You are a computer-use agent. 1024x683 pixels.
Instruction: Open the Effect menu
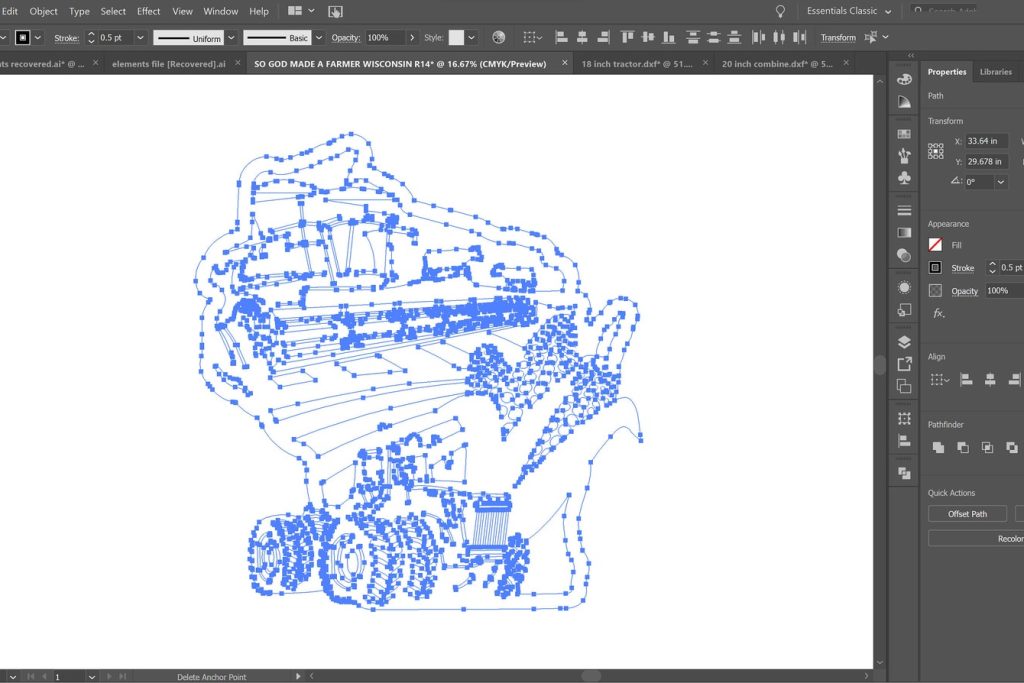click(x=148, y=11)
